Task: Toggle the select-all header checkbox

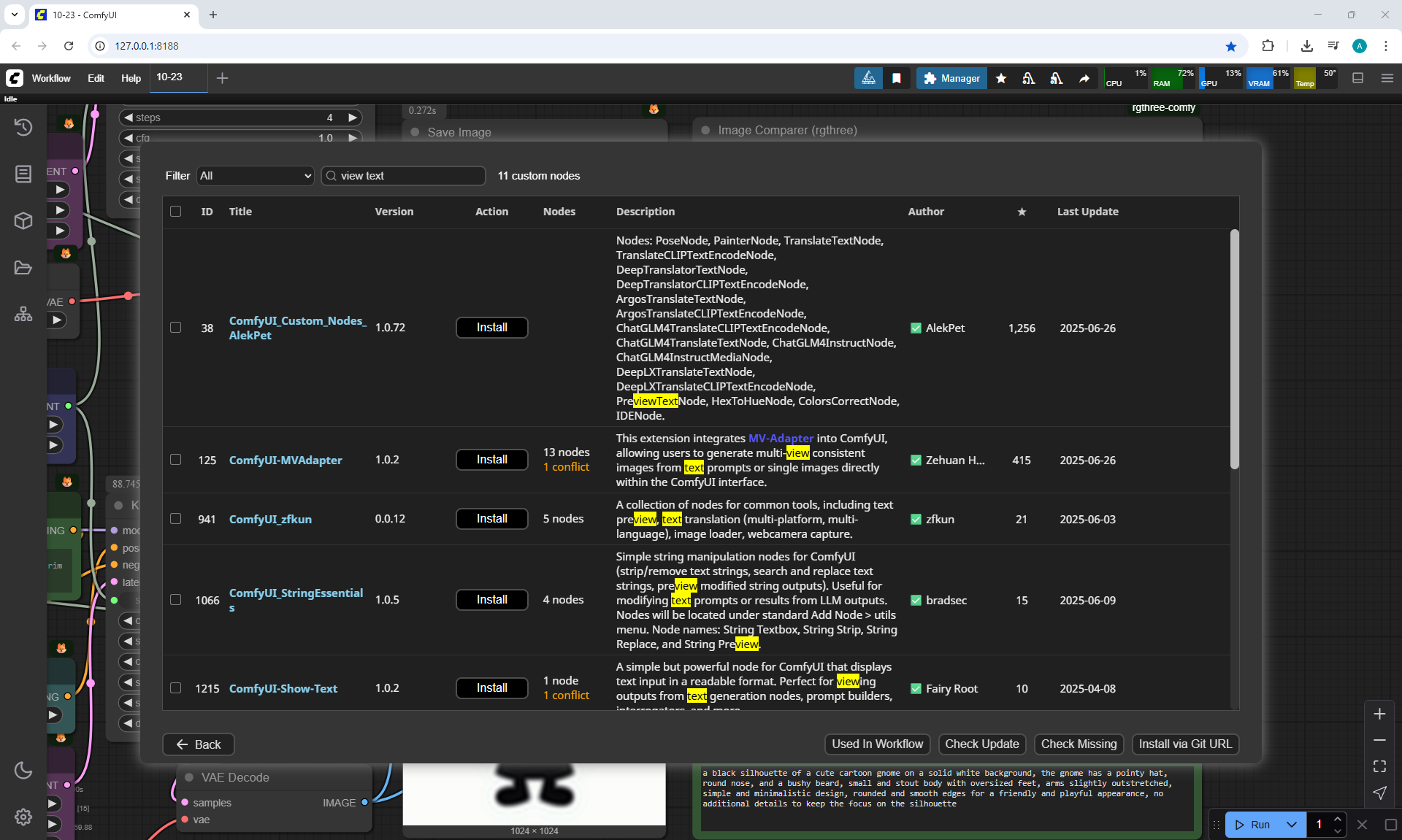Action: (176, 212)
